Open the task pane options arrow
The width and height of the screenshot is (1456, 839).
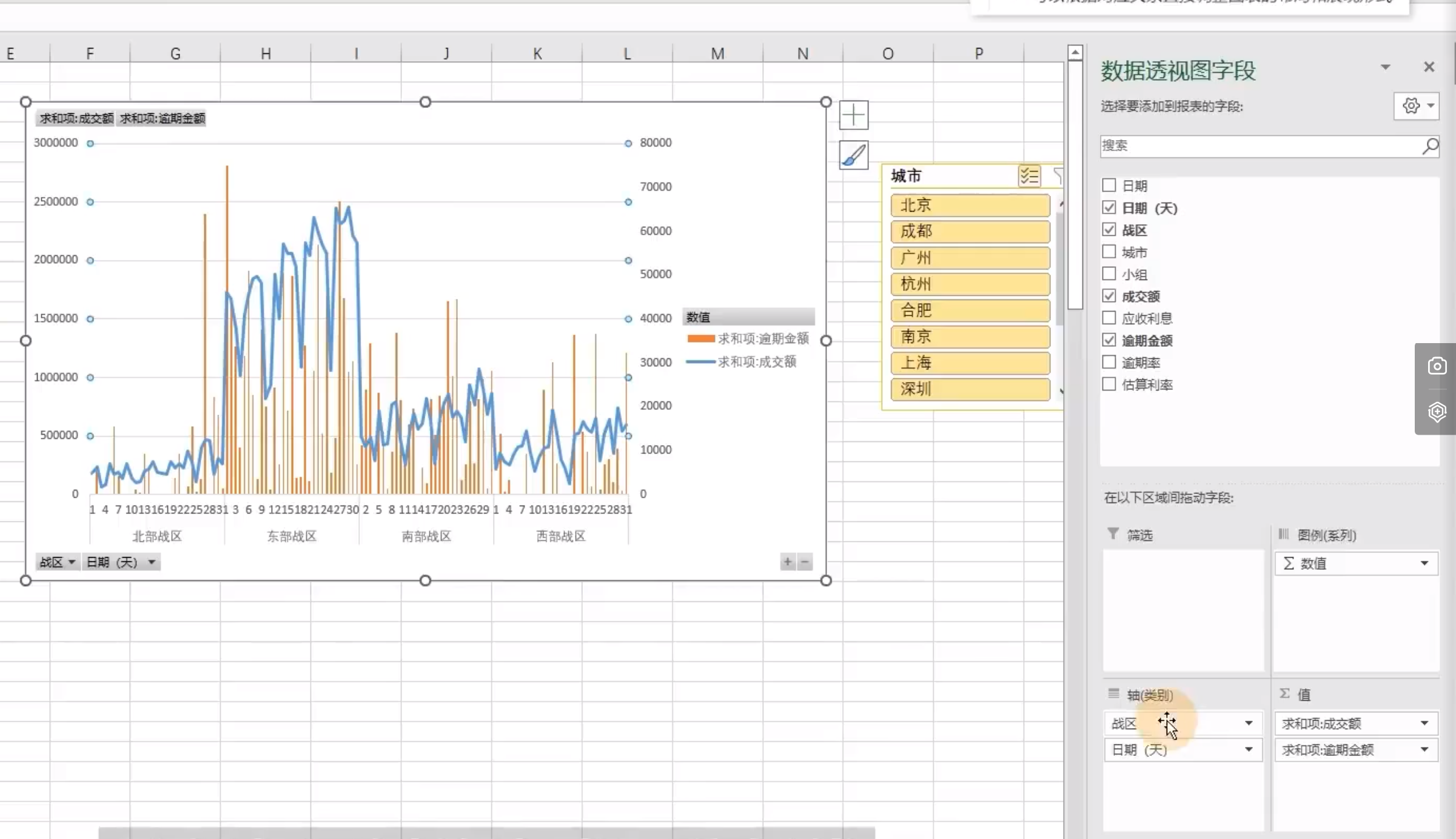point(1385,67)
